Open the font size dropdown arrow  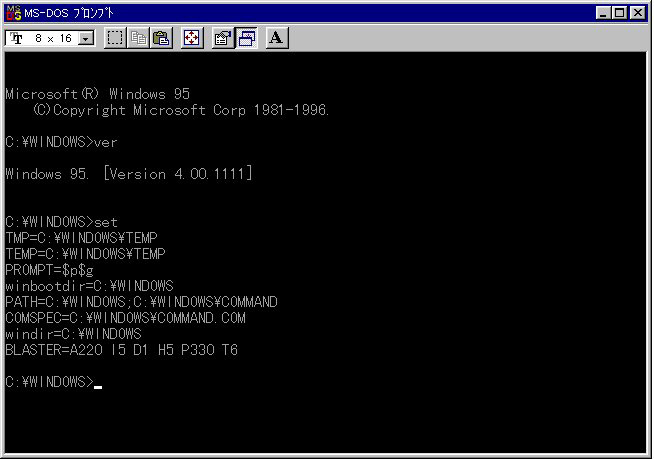tap(86, 39)
